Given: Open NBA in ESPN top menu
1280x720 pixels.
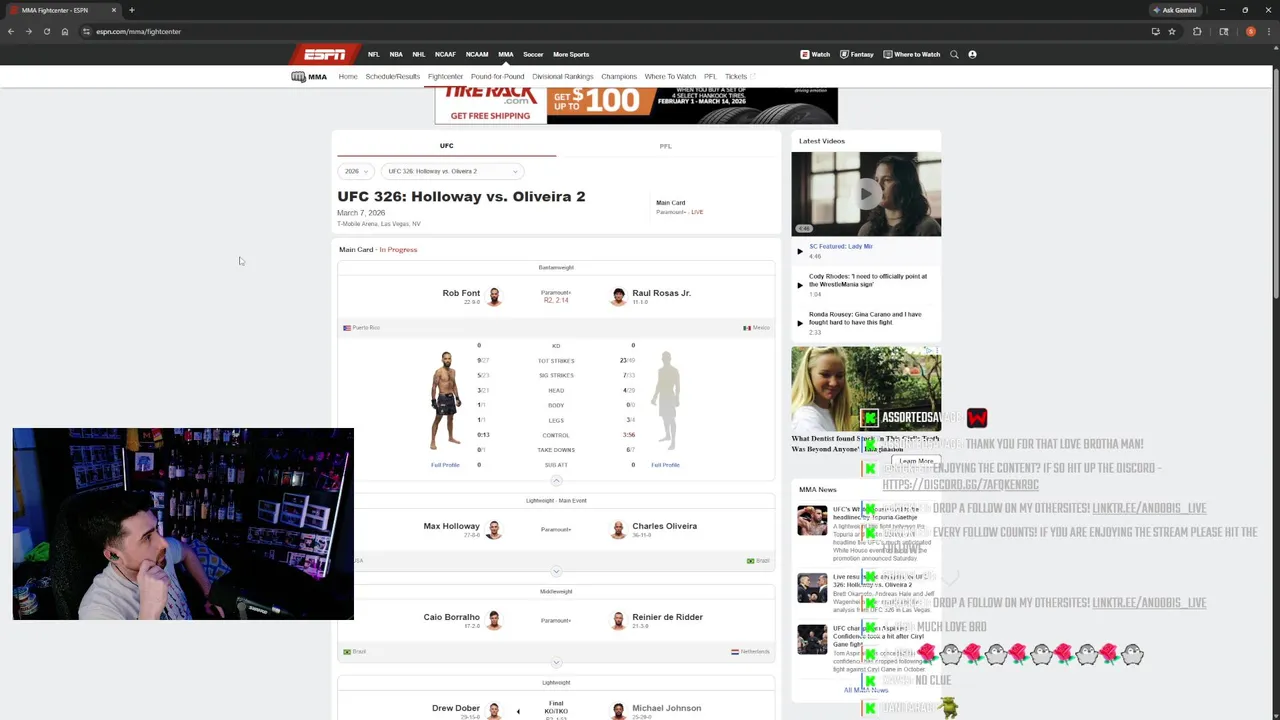Looking at the screenshot, I should tap(396, 54).
